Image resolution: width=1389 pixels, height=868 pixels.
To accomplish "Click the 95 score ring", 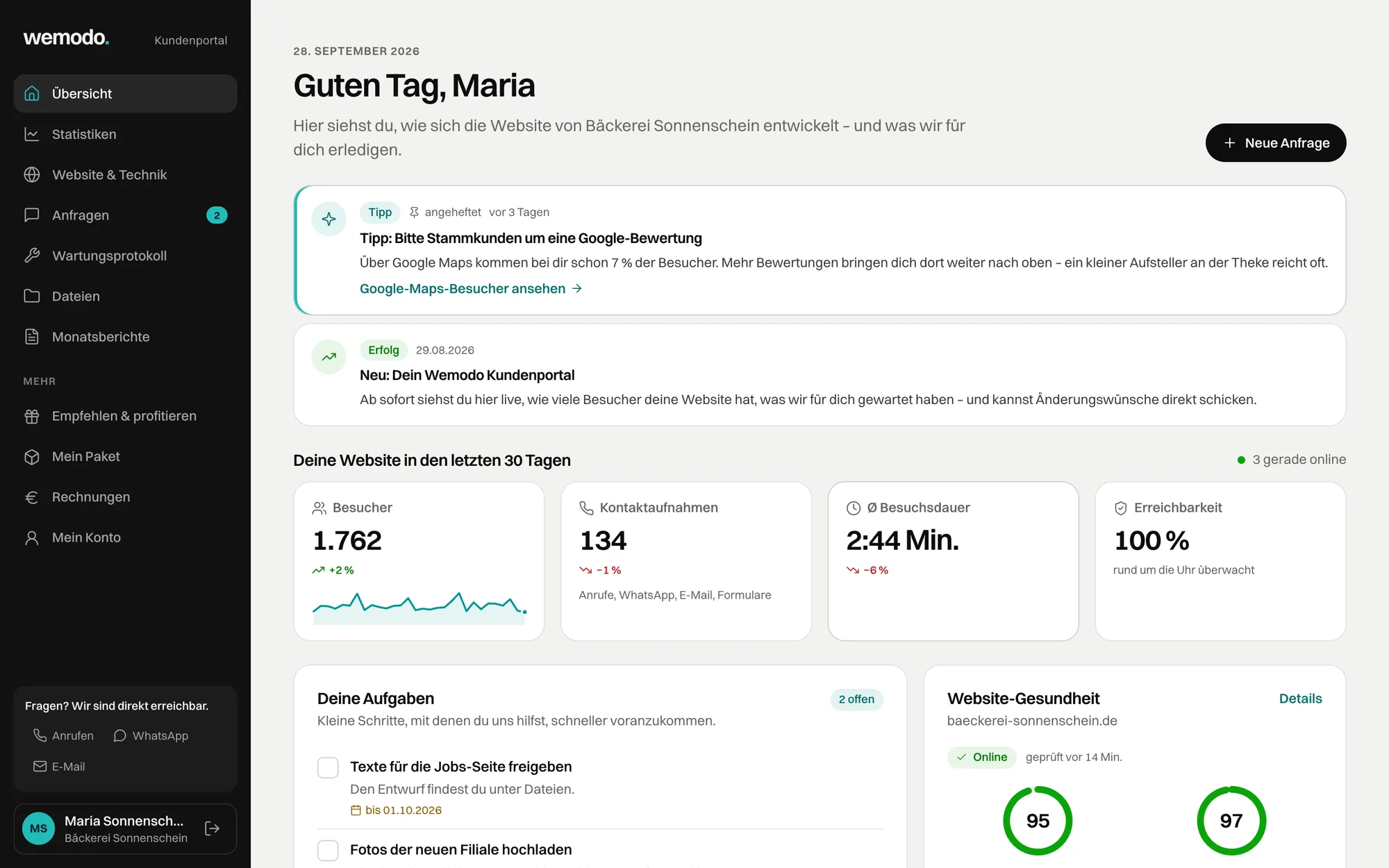I will 1038,821.
